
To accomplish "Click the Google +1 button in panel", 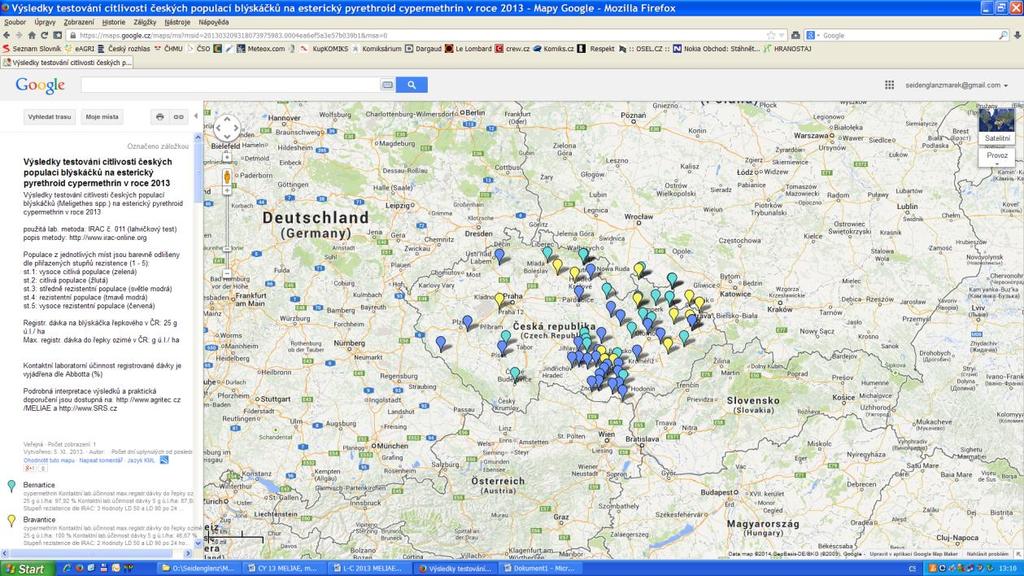I will 29,469.
